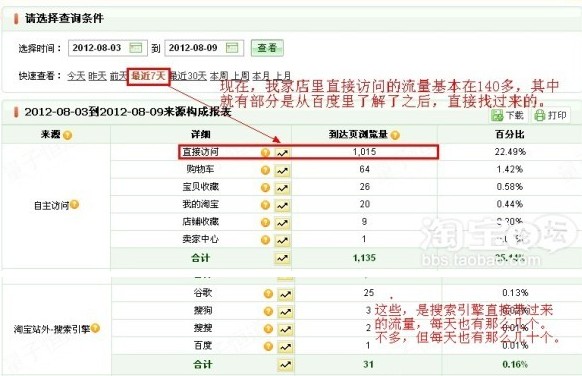The height and width of the screenshot is (376, 582).
Task: View trend chart for 我的淘宝
Action: coord(282,205)
